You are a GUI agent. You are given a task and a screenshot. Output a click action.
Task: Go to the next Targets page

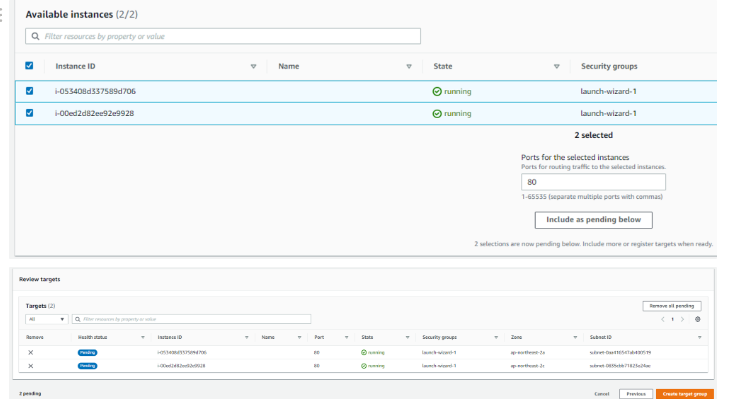[x=682, y=320]
